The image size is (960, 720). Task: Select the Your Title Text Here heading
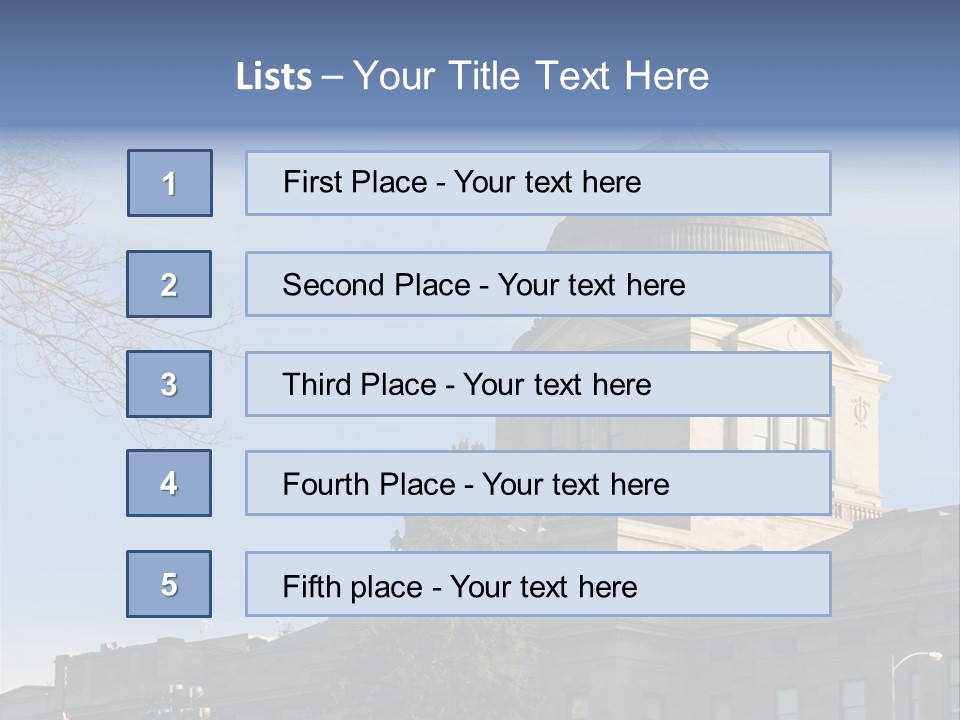(531, 77)
